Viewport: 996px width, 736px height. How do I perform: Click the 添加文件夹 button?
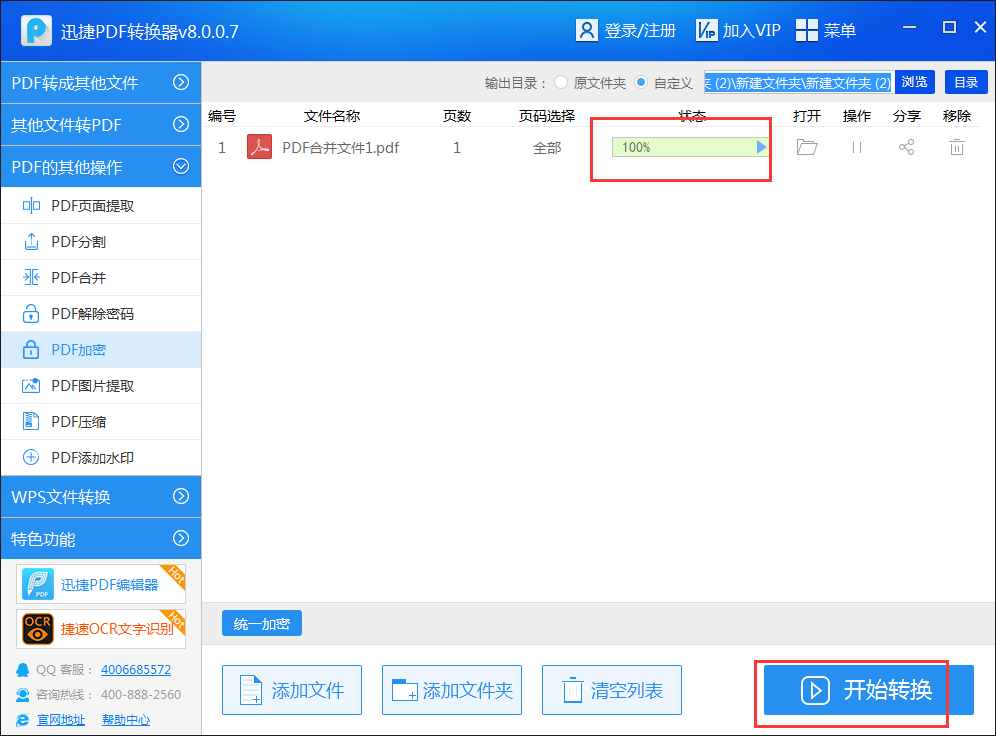[452, 690]
